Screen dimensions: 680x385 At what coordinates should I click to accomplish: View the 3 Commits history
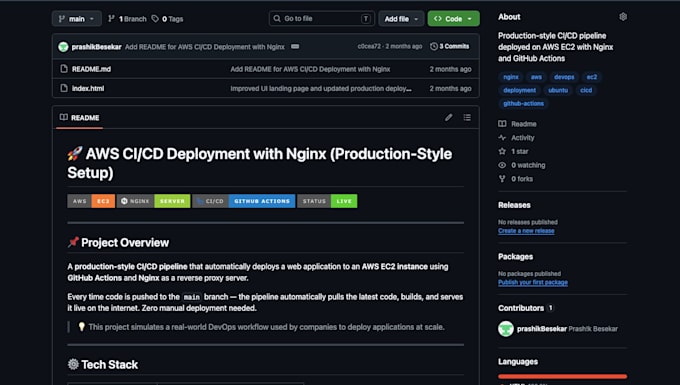[x=450, y=46]
